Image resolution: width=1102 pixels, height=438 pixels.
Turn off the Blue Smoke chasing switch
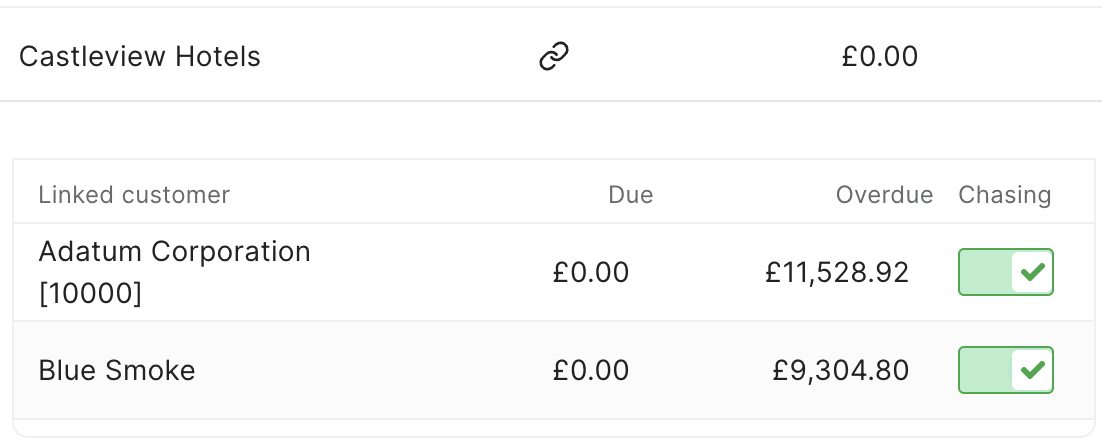(1006, 370)
